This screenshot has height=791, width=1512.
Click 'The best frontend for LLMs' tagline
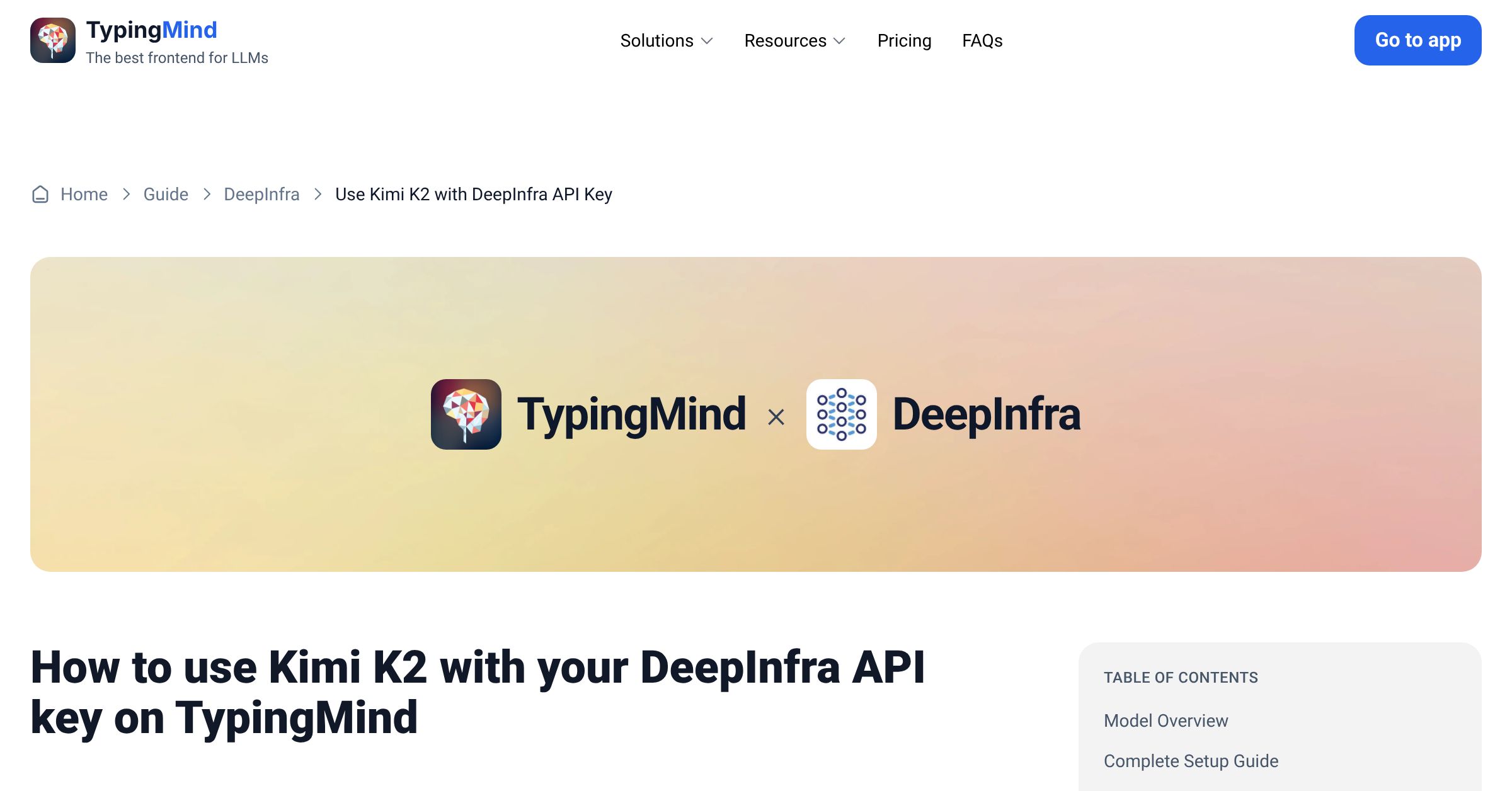point(177,58)
